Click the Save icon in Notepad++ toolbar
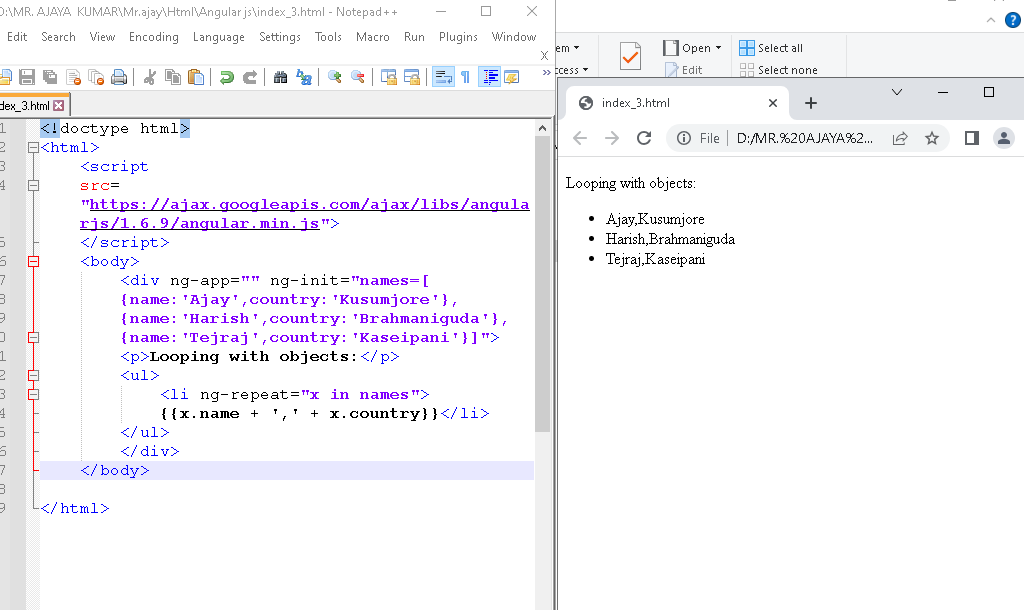This screenshot has height=610, width=1024. (27, 77)
